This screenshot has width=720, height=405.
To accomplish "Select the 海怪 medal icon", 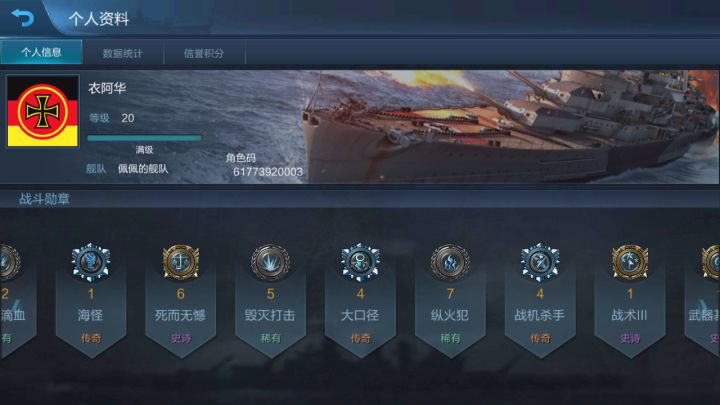I will pyautogui.click(x=91, y=262).
